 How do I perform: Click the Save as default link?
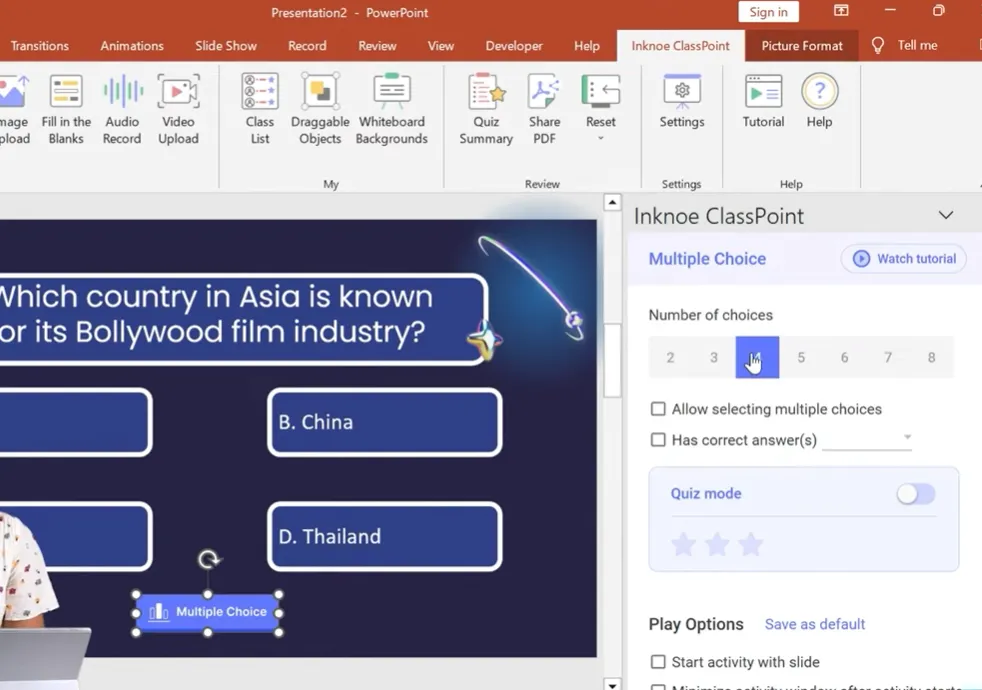(815, 624)
